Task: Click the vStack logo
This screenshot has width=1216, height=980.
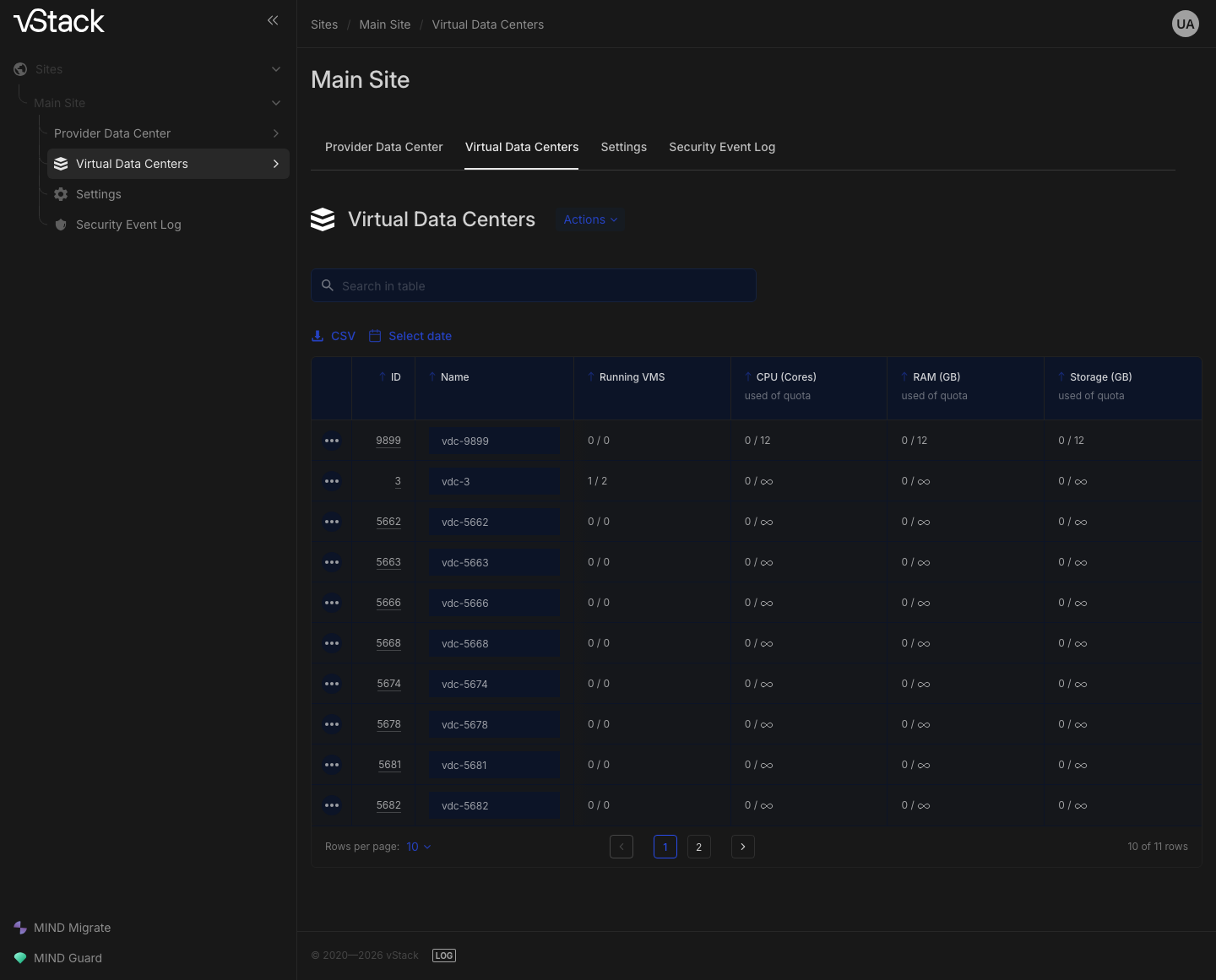Action: (x=59, y=21)
